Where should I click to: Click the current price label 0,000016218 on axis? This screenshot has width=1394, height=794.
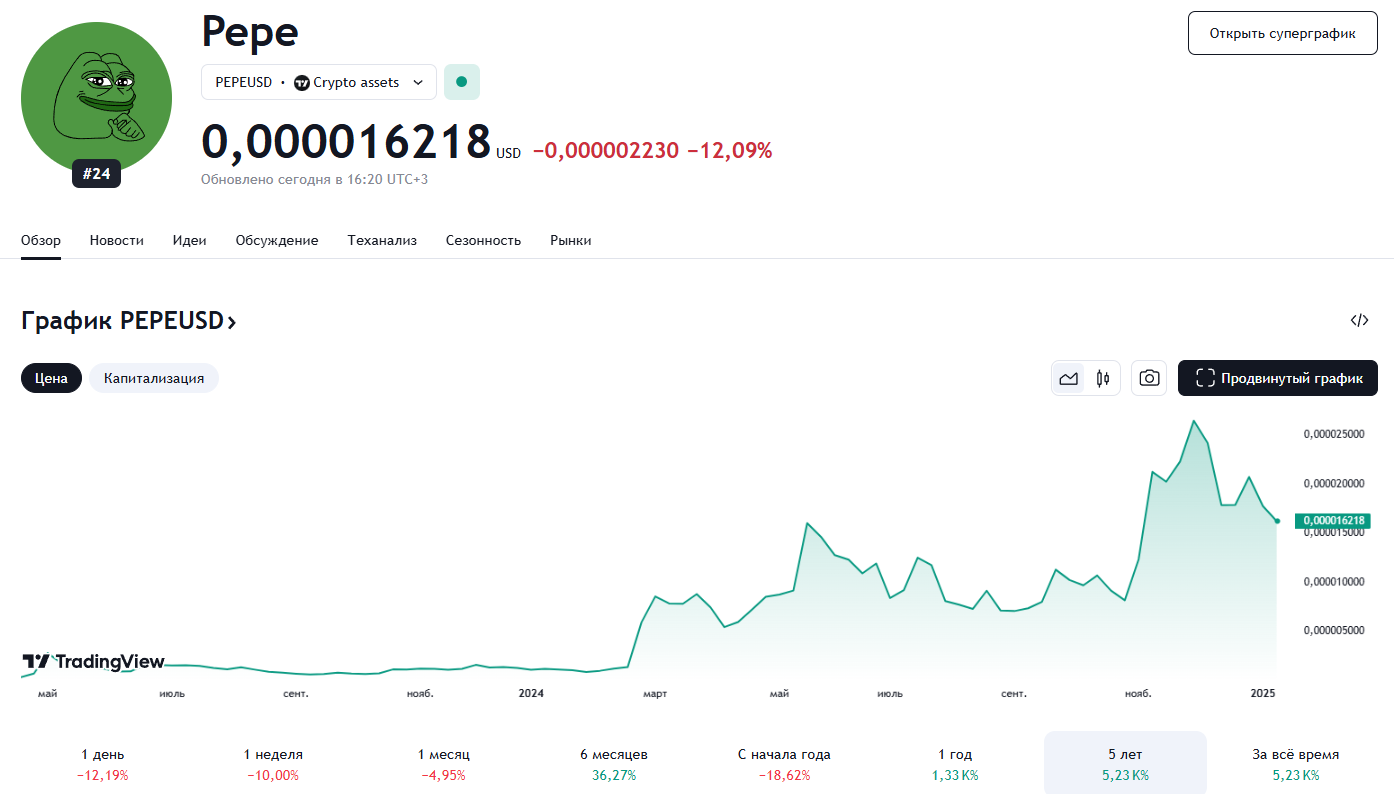pos(1331,521)
